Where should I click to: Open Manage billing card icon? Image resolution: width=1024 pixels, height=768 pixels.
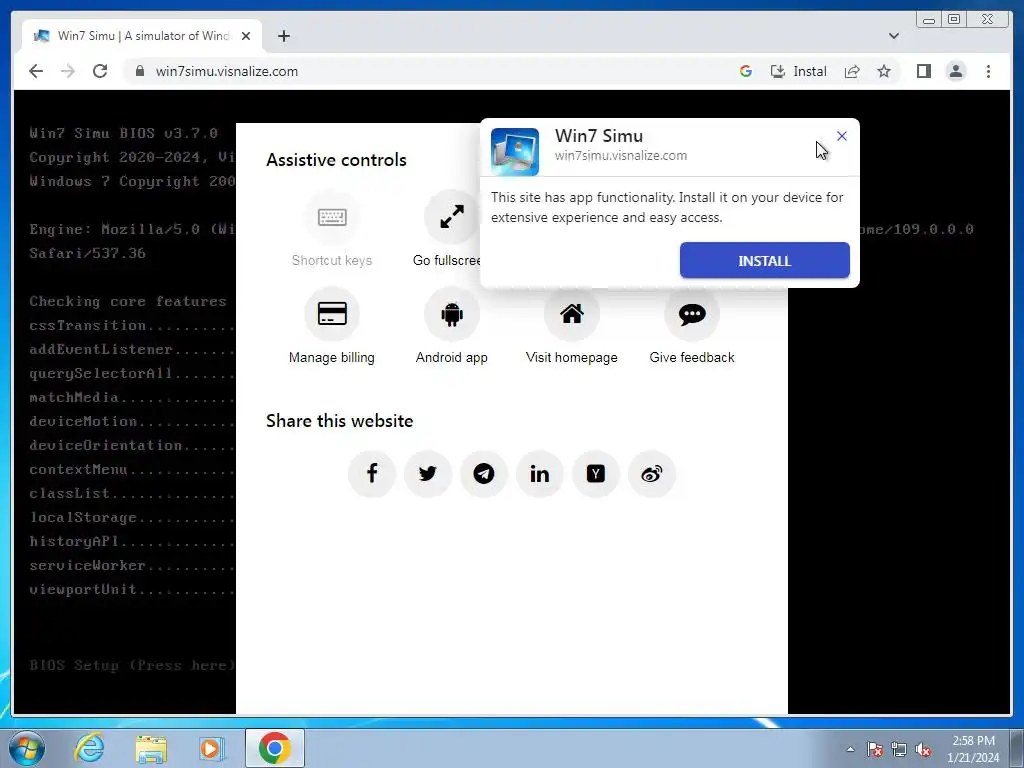pyautogui.click(x=332, y=313)
